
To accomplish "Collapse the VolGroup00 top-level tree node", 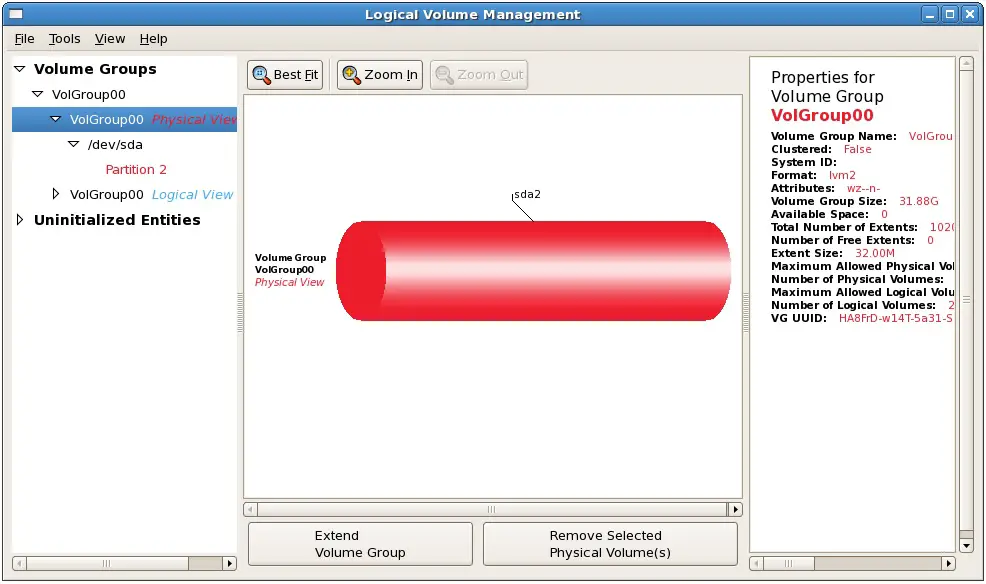I will tap(38, 94).
